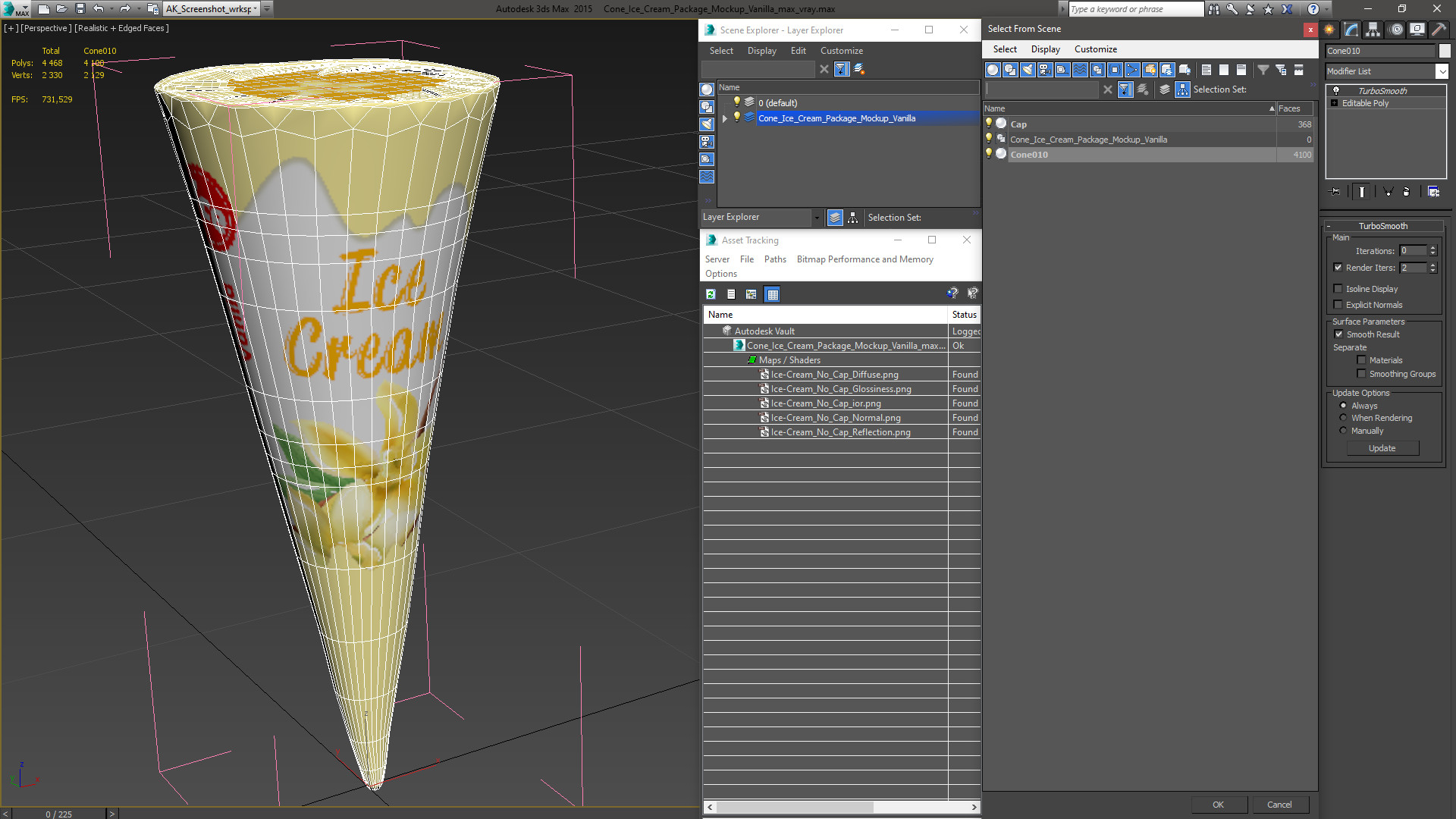Toggle helpers display filter in Select From Scene
Viewport: 1456px width, 819px height.
1062,70
